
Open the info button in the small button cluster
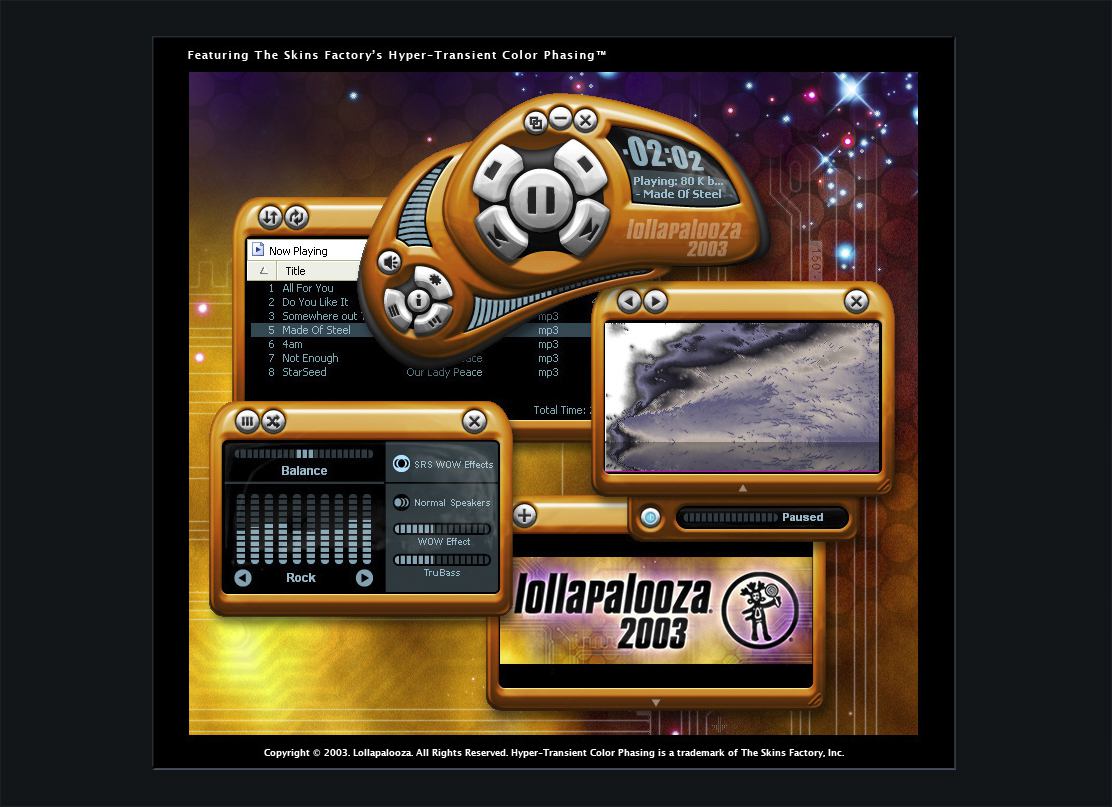pyautogui.click(x=418, y=301)
